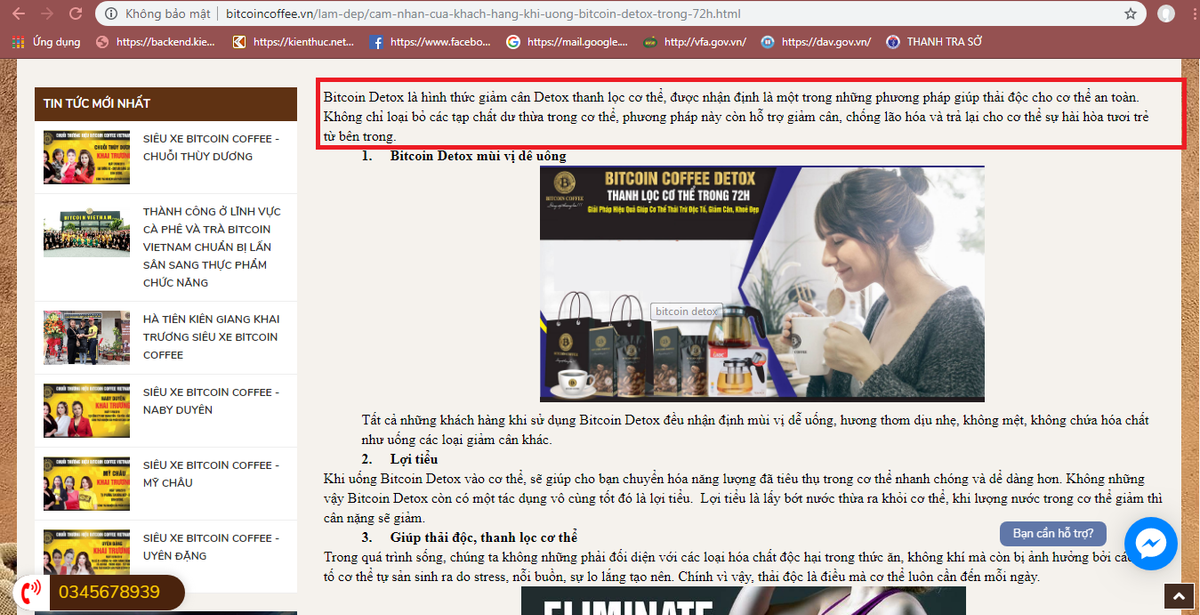
Task: Open the Messenger chat bubble
Action: [x=1150, y=543]
